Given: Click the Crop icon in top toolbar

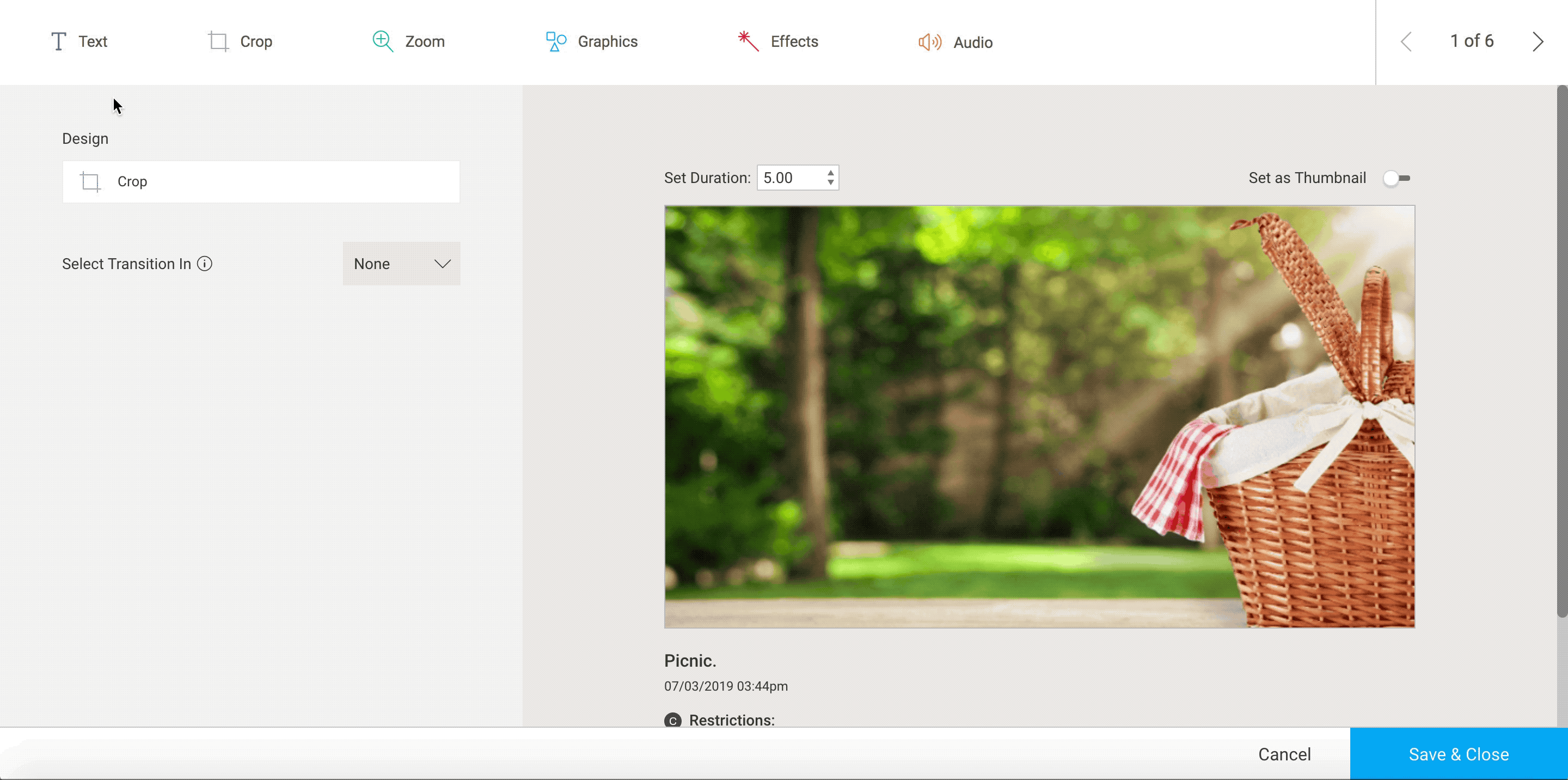Looking at the screenshot, I should 218,41.
